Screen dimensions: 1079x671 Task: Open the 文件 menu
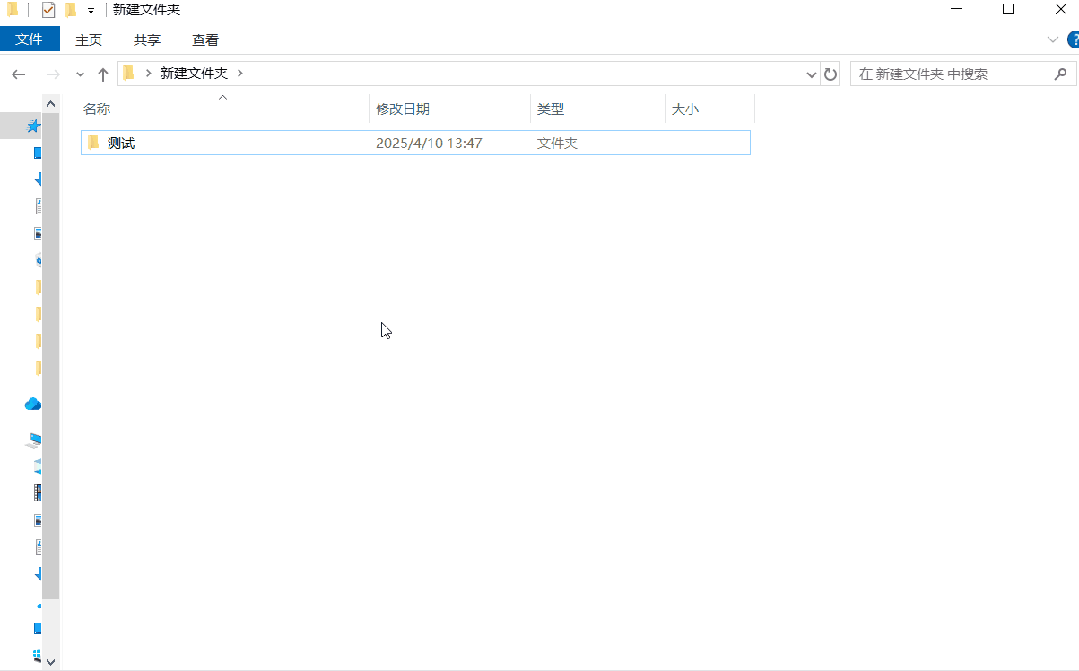point(30,39)
